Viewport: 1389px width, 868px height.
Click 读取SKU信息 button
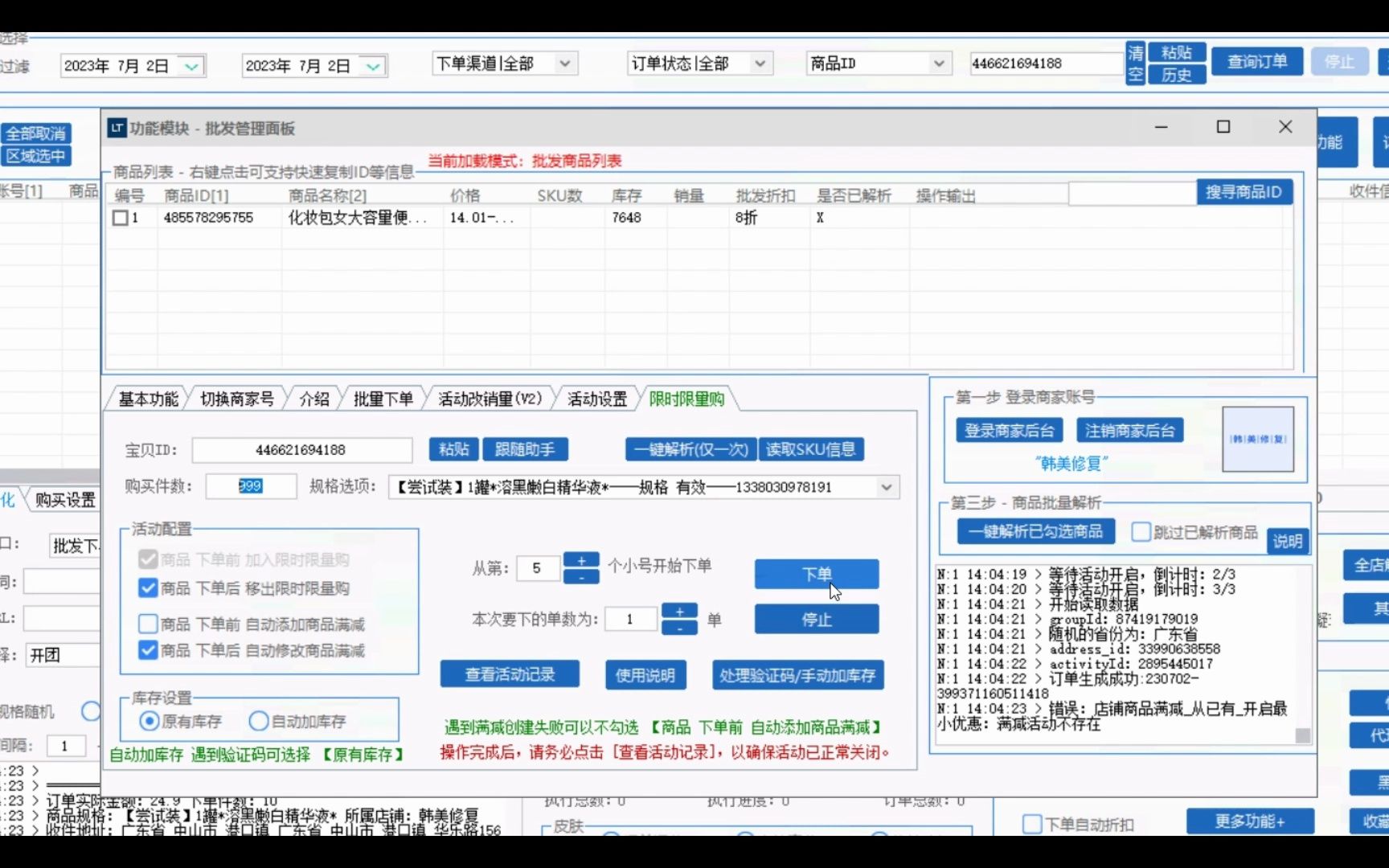tap(811, 449)
